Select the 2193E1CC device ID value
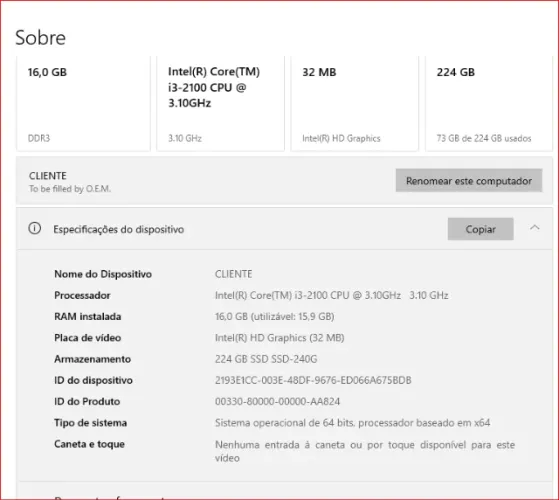Image resolution: width=559 pixels, height=500 pixels. point(313,380)
